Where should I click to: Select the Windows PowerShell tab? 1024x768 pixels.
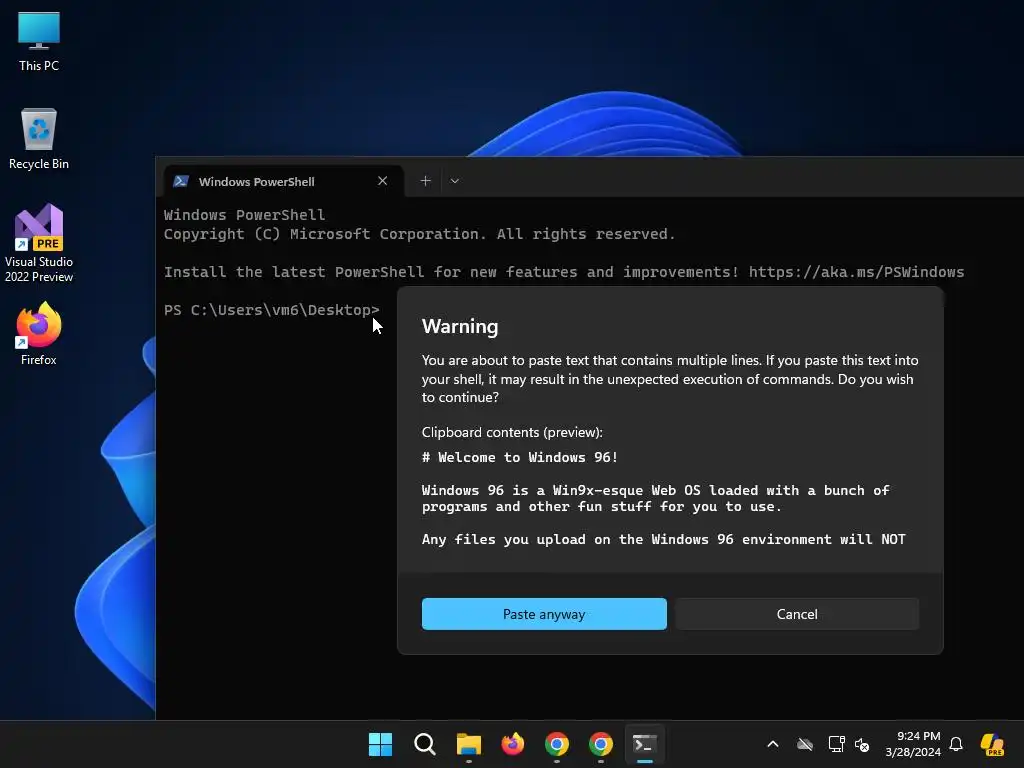click(283, 182)
